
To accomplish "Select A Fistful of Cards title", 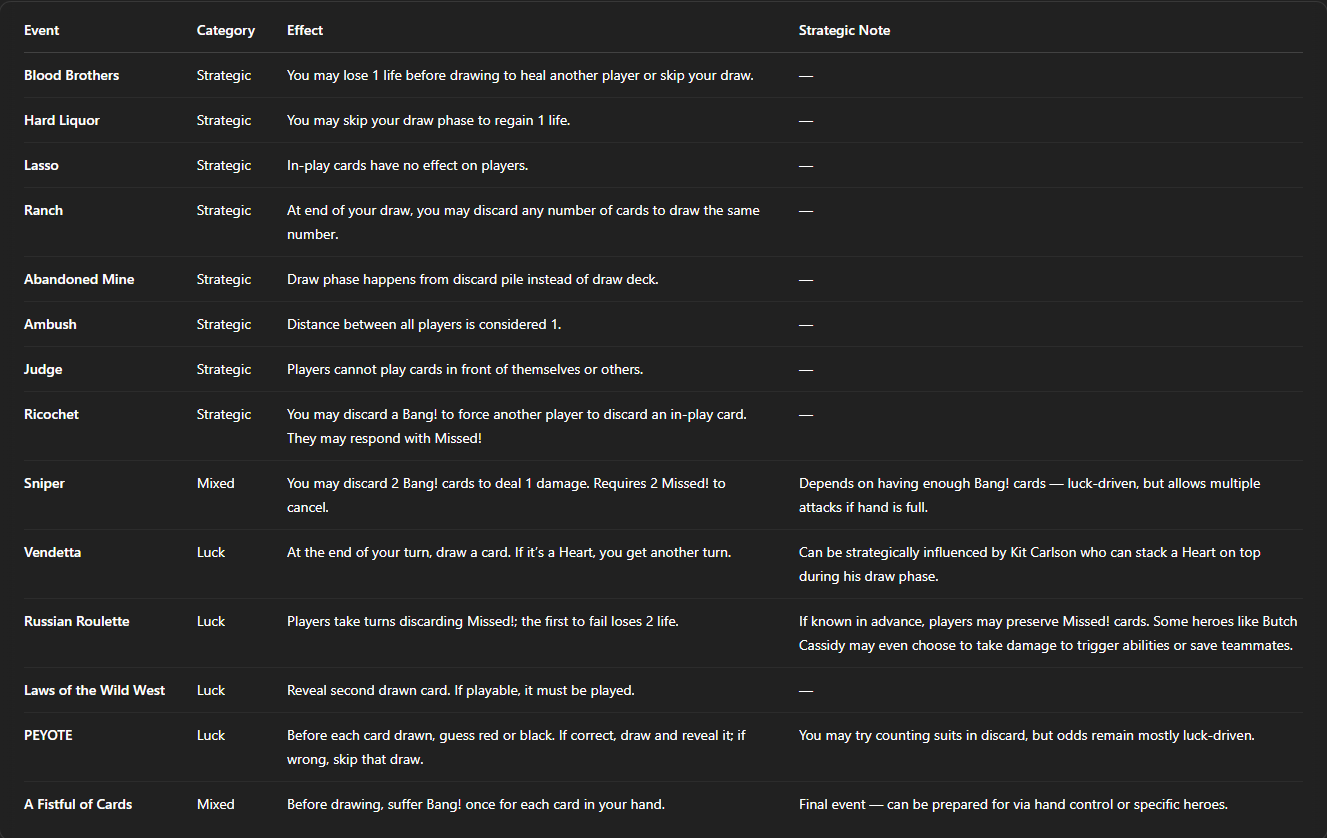I will 78,804.
